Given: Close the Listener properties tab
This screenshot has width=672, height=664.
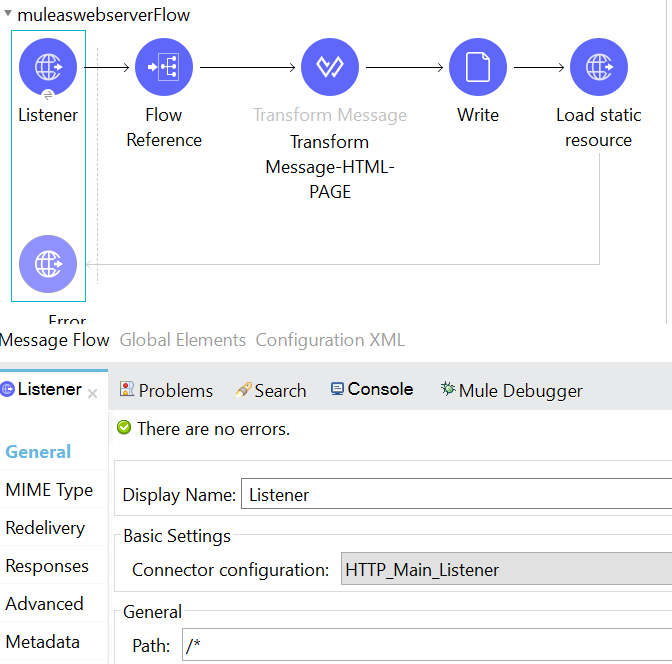Looking at the screenshot, I should [93, 393].
